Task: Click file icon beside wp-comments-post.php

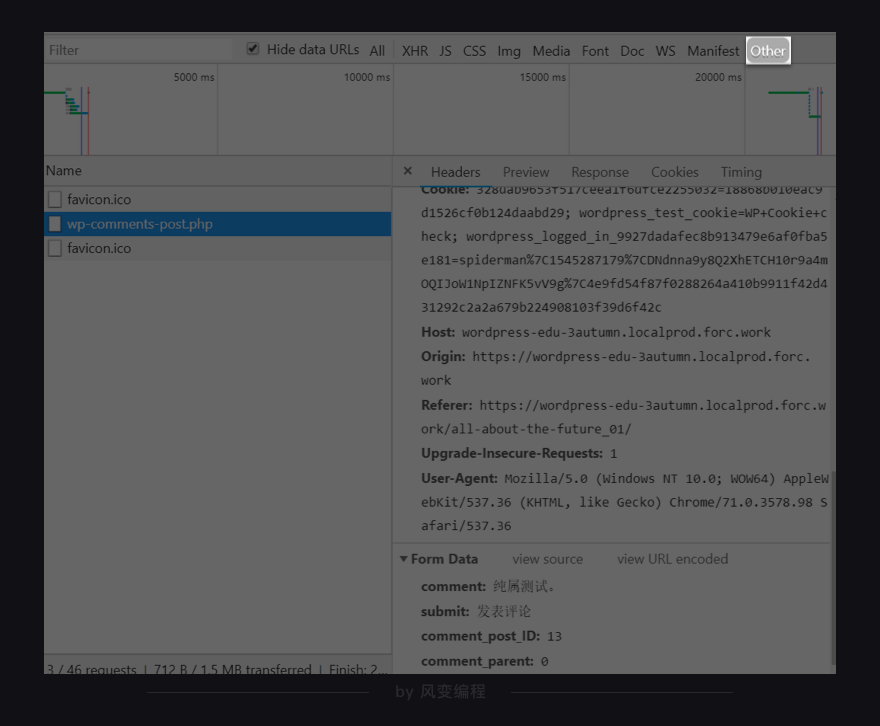Action: [x=55, y=224]
